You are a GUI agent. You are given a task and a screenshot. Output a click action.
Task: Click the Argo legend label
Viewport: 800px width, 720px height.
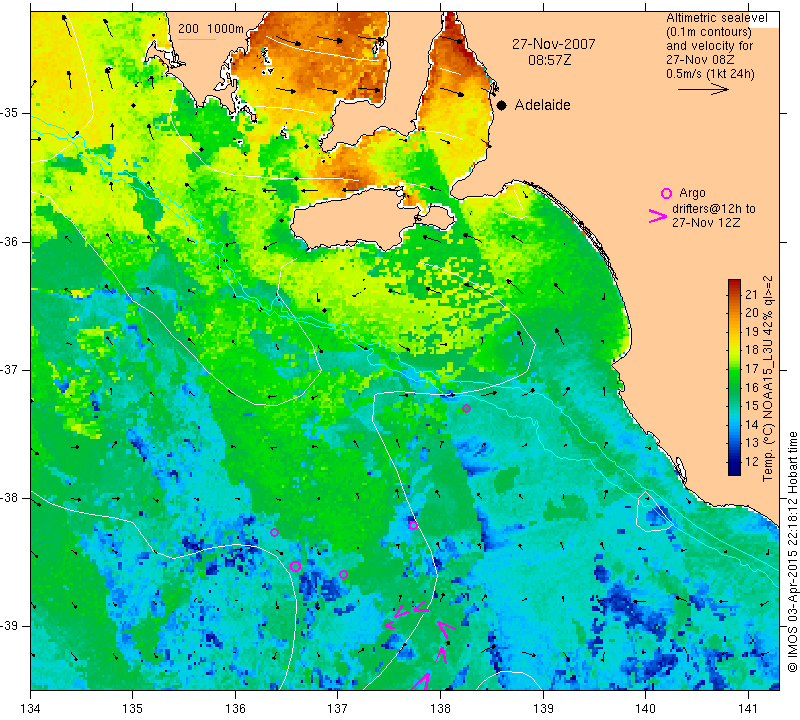click(x=692, y=193)
